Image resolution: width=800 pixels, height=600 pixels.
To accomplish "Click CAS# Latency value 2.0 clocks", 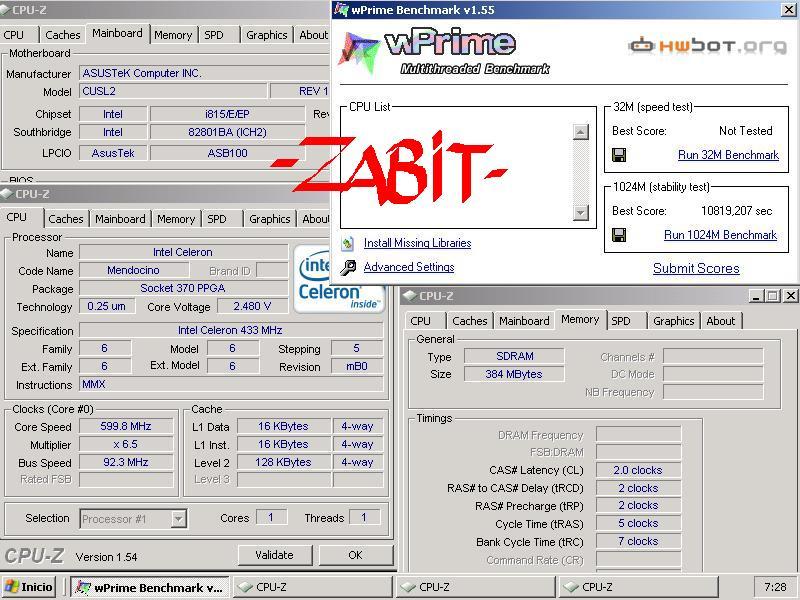I will click(638, 470).
